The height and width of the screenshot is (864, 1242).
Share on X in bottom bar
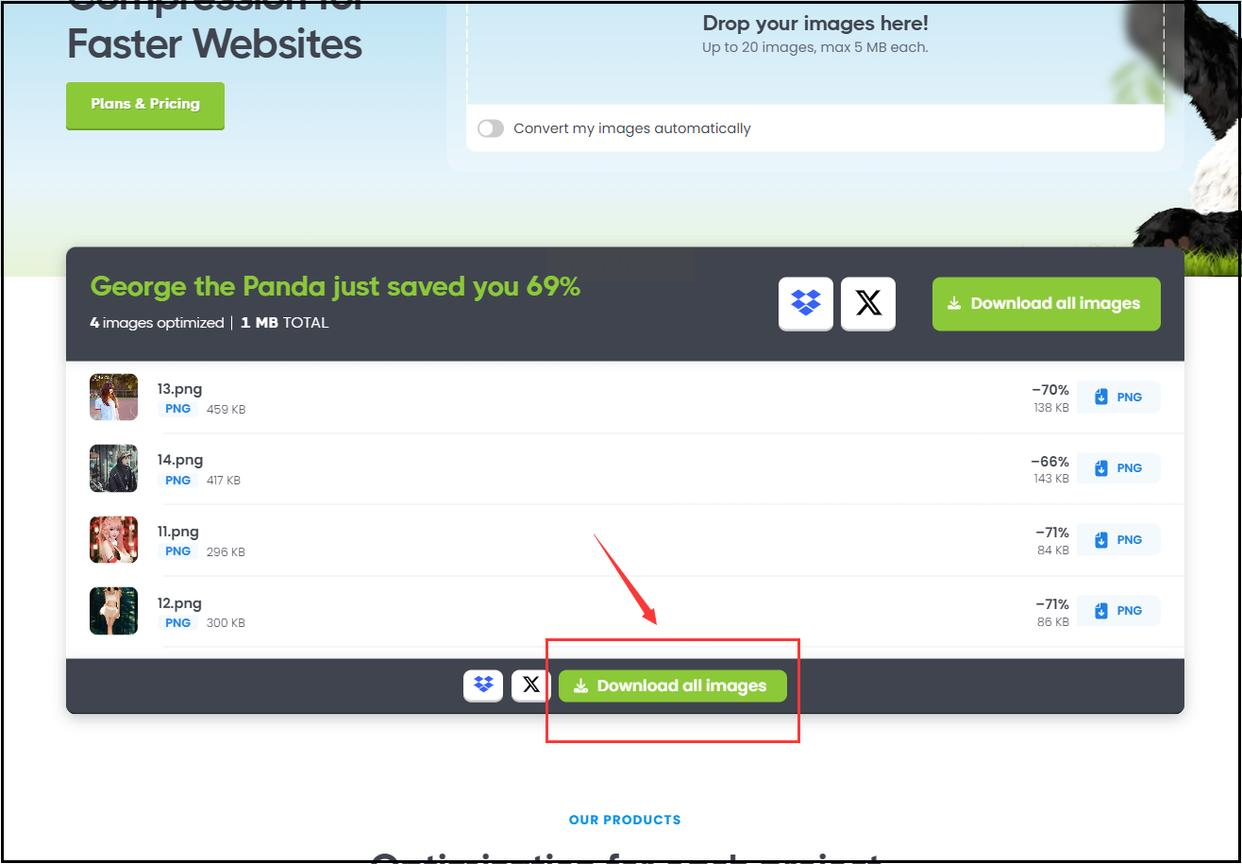(x=531, y=685)
